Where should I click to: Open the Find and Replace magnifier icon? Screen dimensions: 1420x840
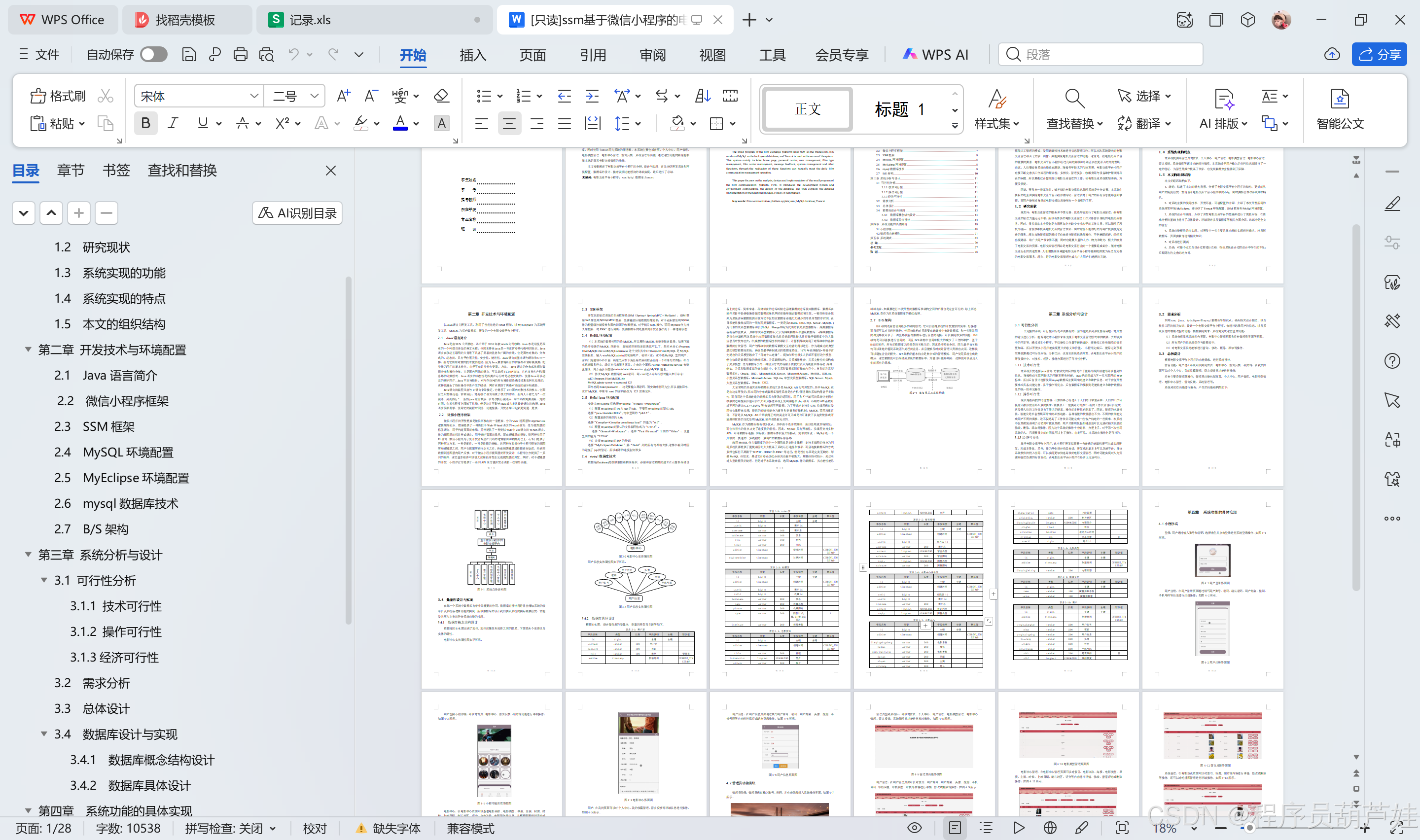pyautogui.click(x=1074, y=98)
